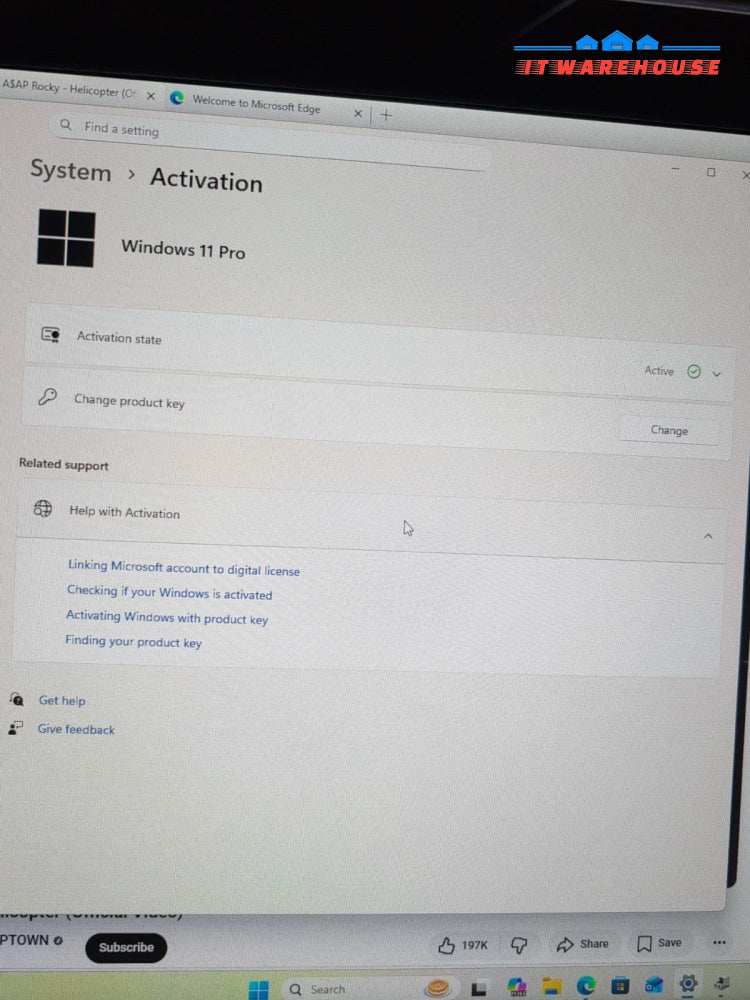
Task: Click the key icon beside Change product key
Action: [47, 397]
